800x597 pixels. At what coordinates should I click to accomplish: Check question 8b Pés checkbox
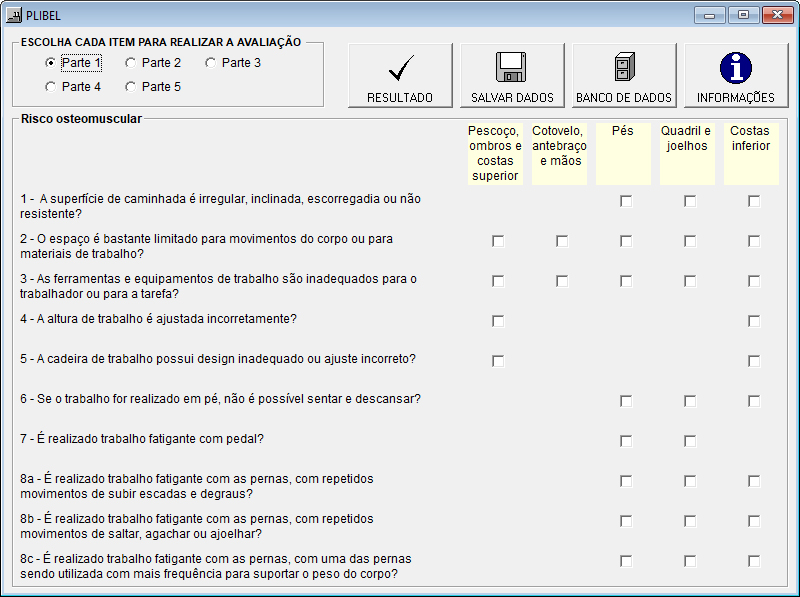[626, 521]
